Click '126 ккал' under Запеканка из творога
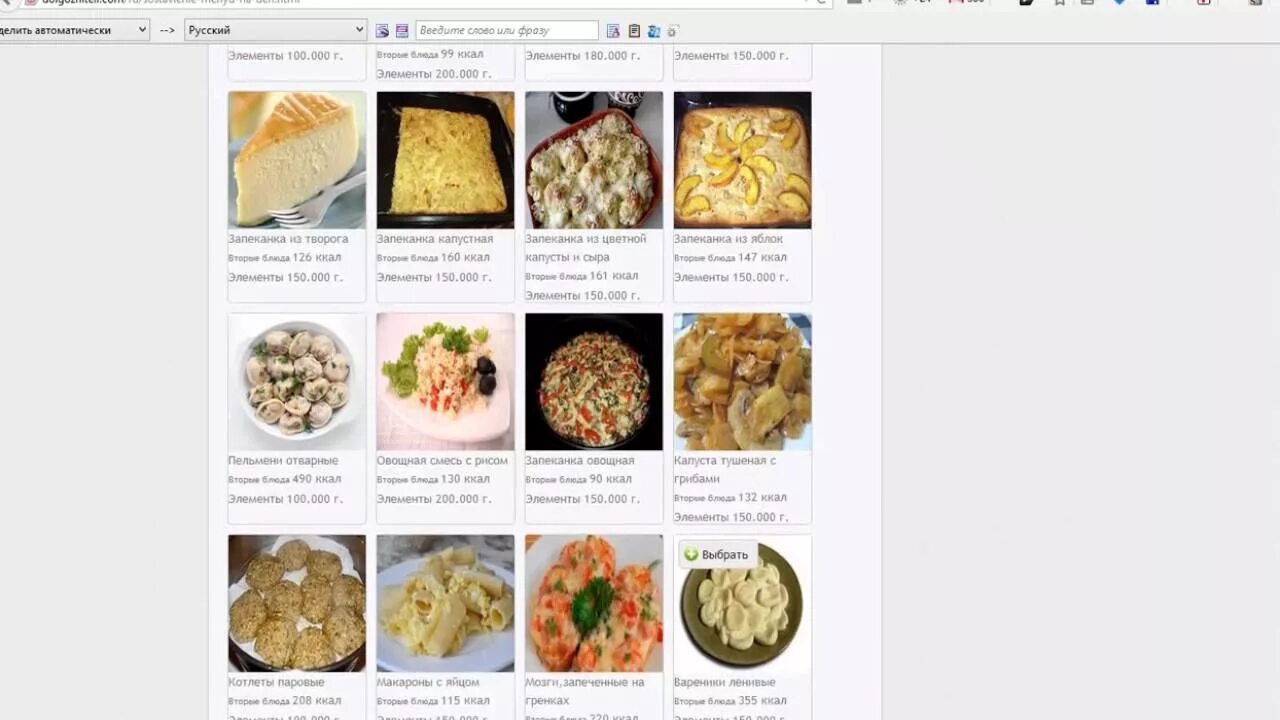1280x720 pixels. click(x=317, y=258)
